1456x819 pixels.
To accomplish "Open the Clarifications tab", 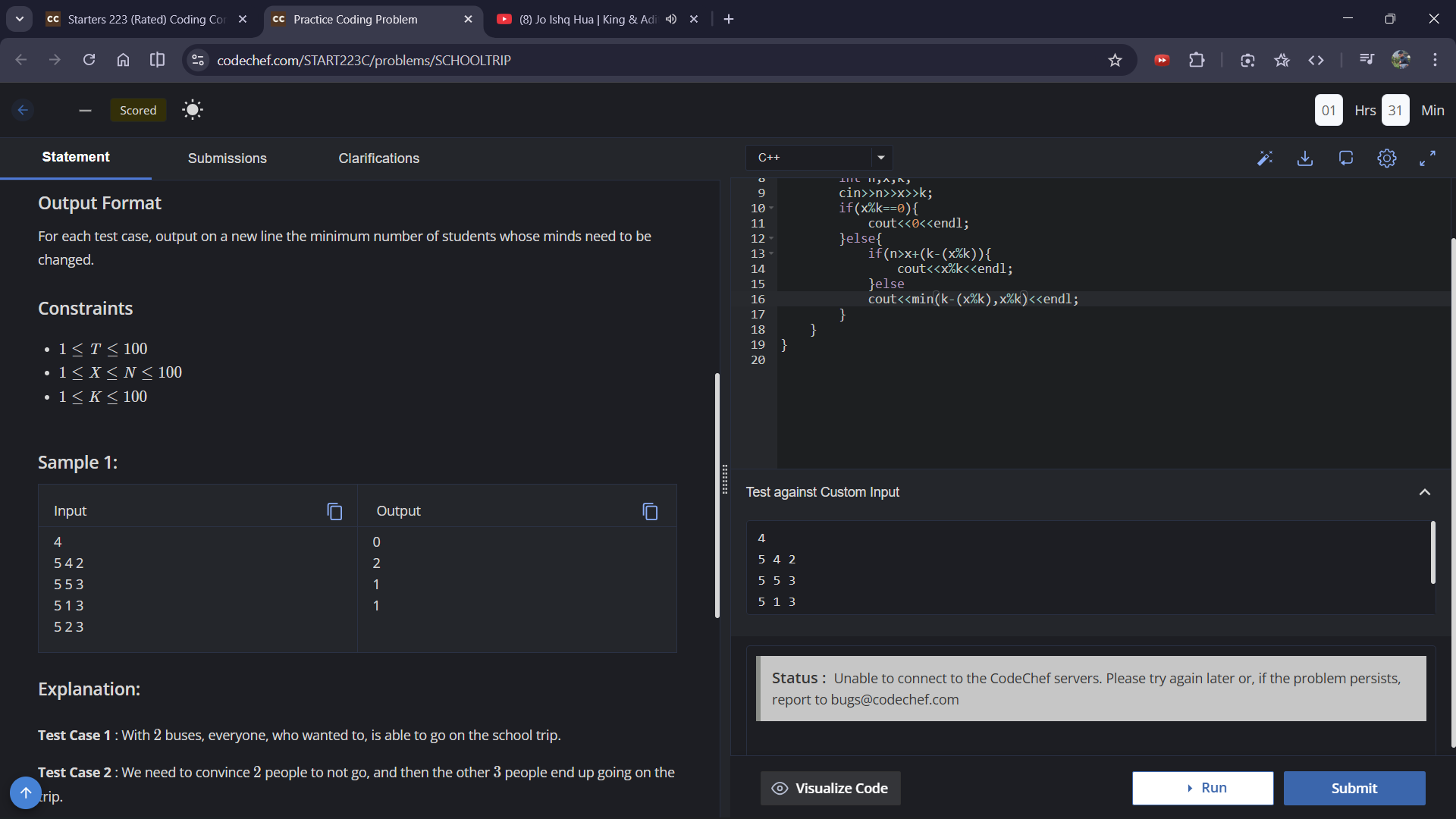I will (378, 158).
